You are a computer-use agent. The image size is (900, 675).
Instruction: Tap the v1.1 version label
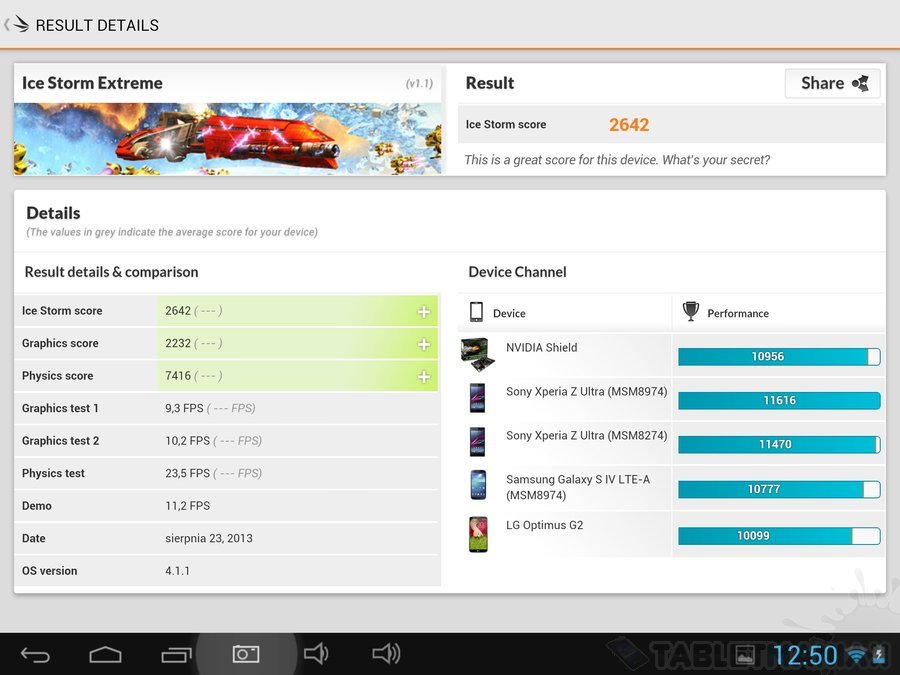[419, 84]
